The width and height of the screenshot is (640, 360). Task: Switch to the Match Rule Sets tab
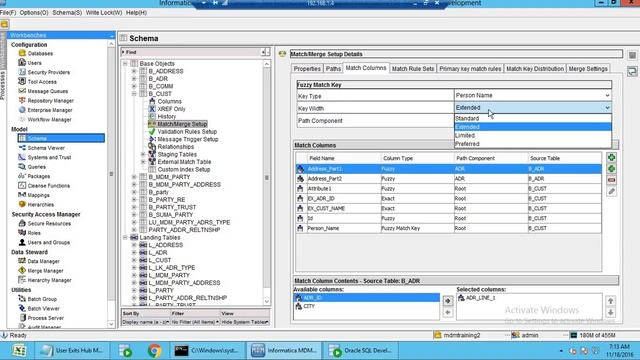413,69
